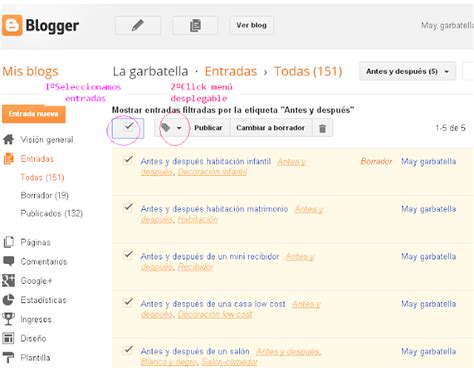This screenshot has height=371, width=474.
Task: Click the Salón-comedor label link
Action: [x=229, y=362]
